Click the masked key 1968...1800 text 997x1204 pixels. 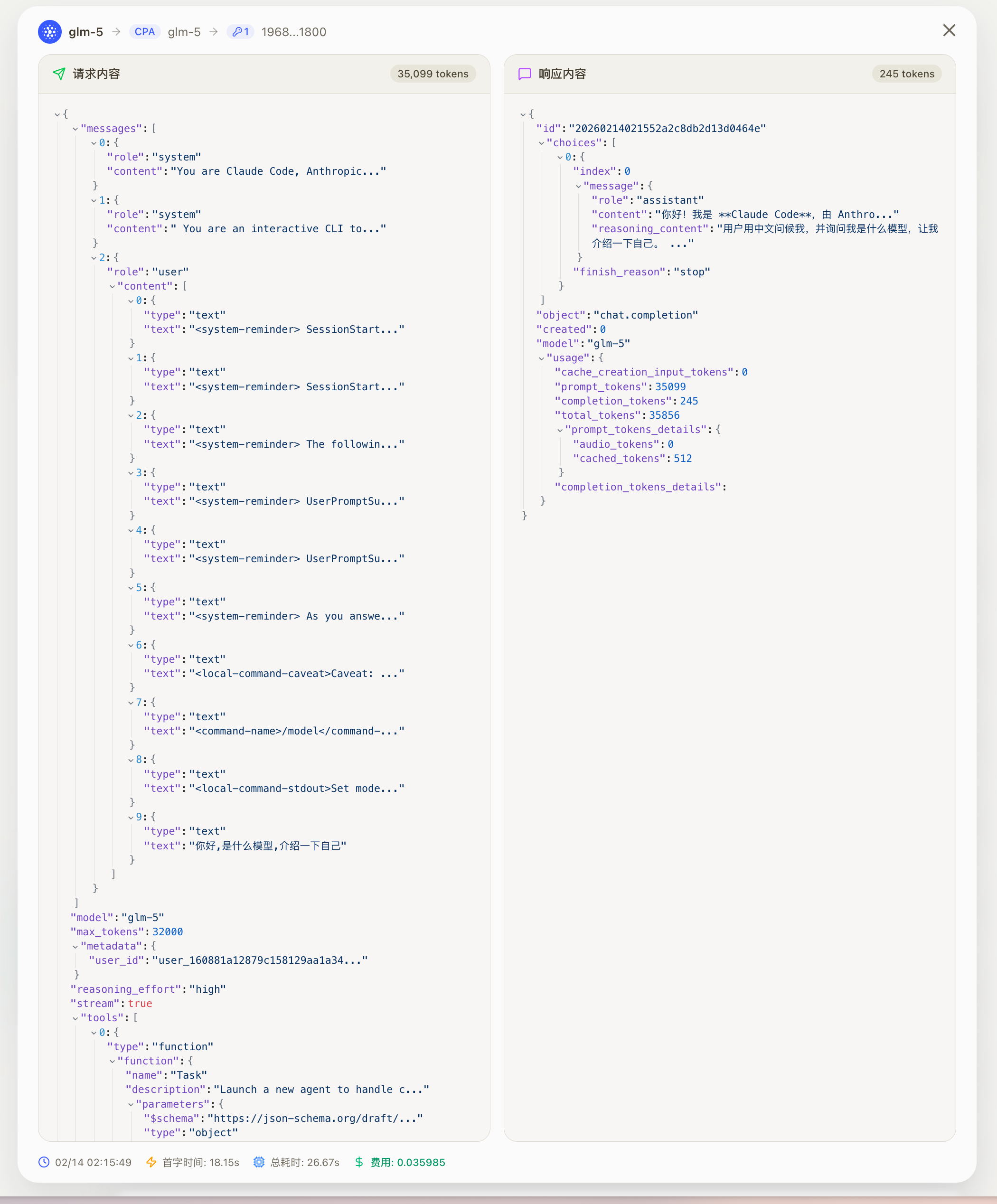(293, 31)
